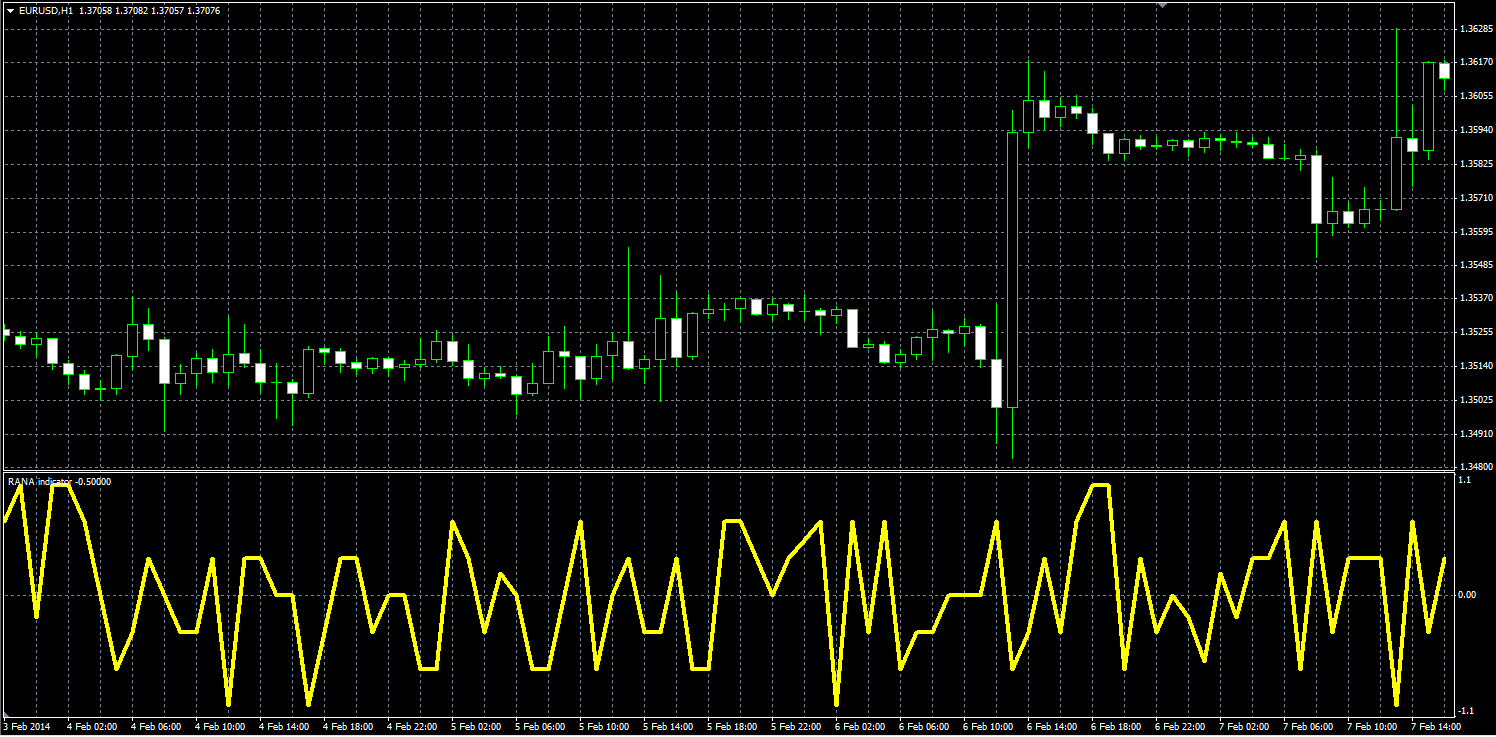Image resolution: width=1496 pixels, height=737 pixels.
Task: Click the 4 Feb 14:00 time label
Action: click(283, 727)
